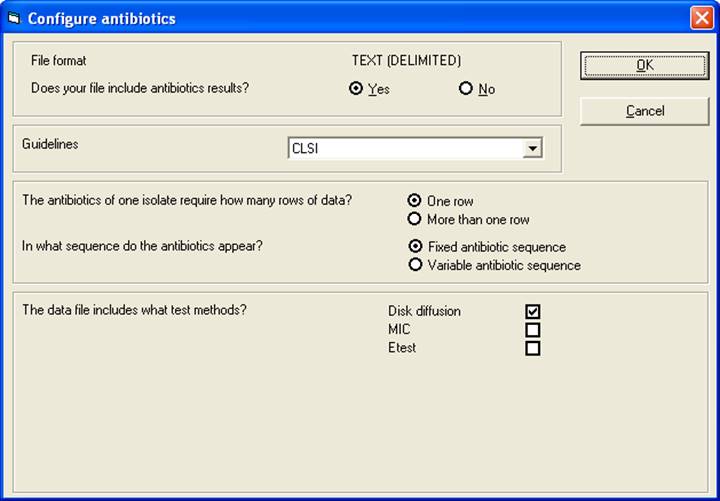
Task: Choose No for antibiotics results
Action: (x=466, y=88)
